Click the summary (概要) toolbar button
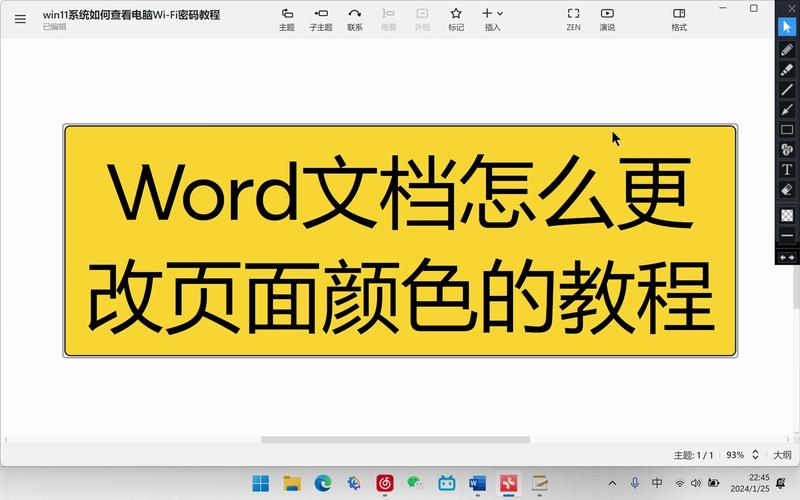The width and height of the screenshot is (800, 500). pos(388,19)
